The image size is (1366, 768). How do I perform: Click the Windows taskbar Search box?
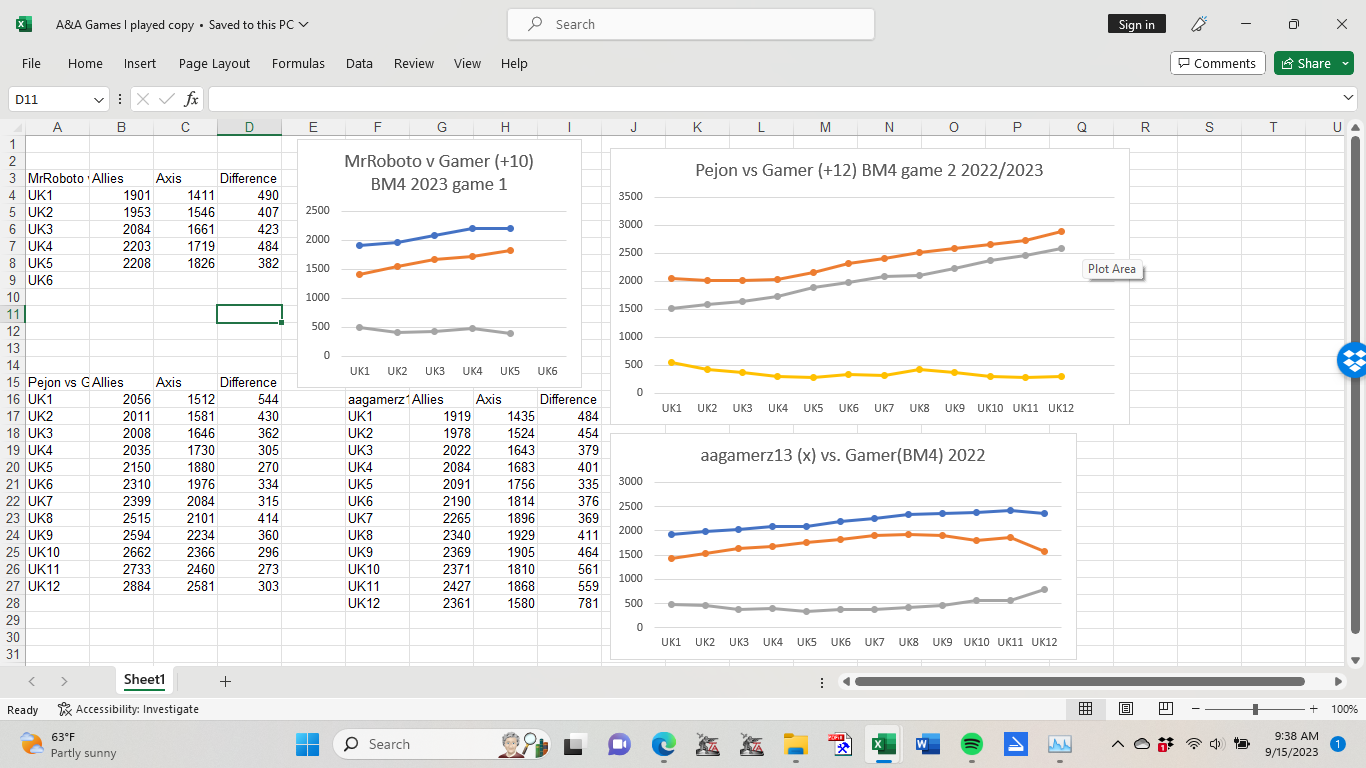440,744
